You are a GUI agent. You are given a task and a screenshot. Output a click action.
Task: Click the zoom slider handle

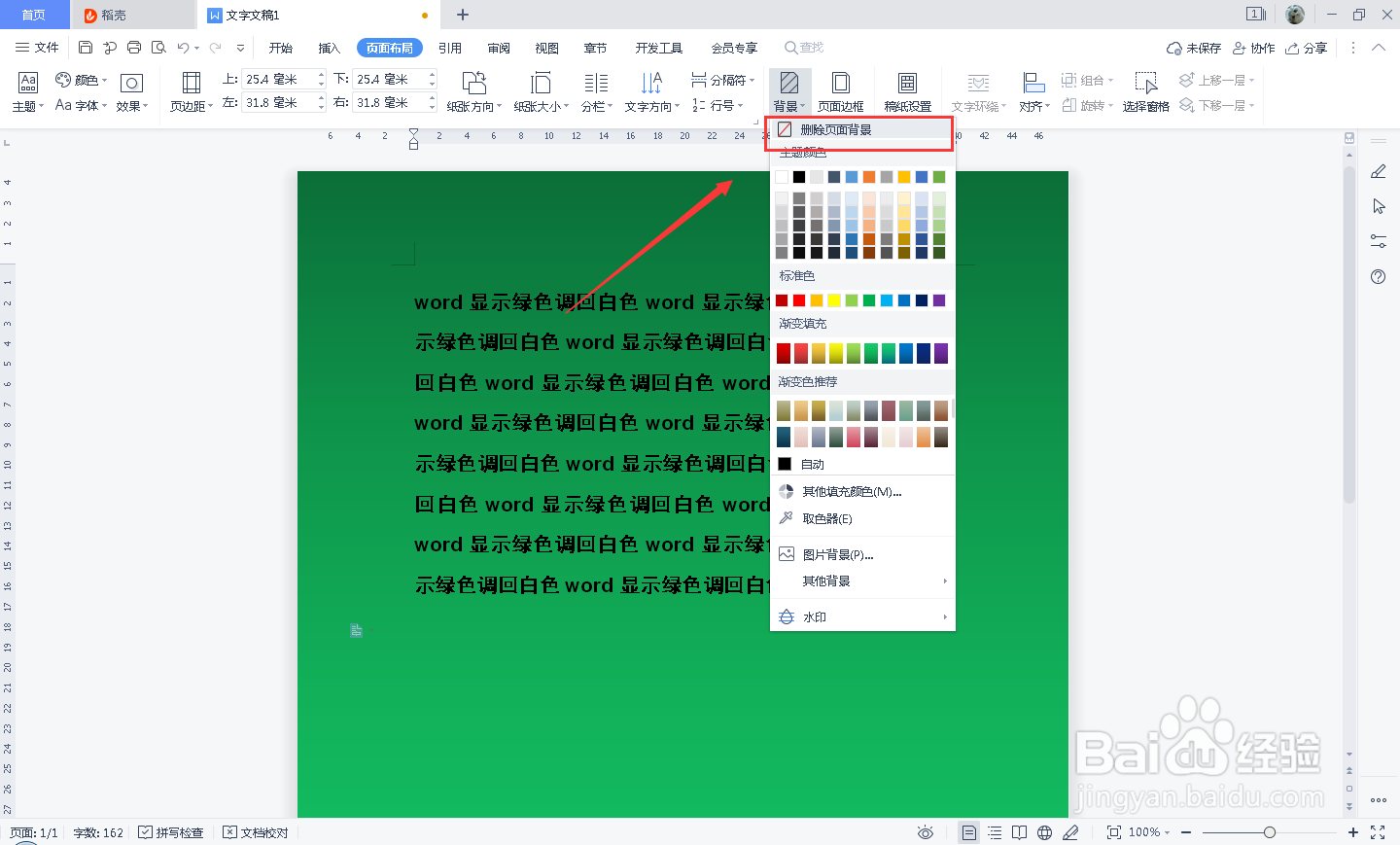pyautogui.click(x=1269, y=832)
